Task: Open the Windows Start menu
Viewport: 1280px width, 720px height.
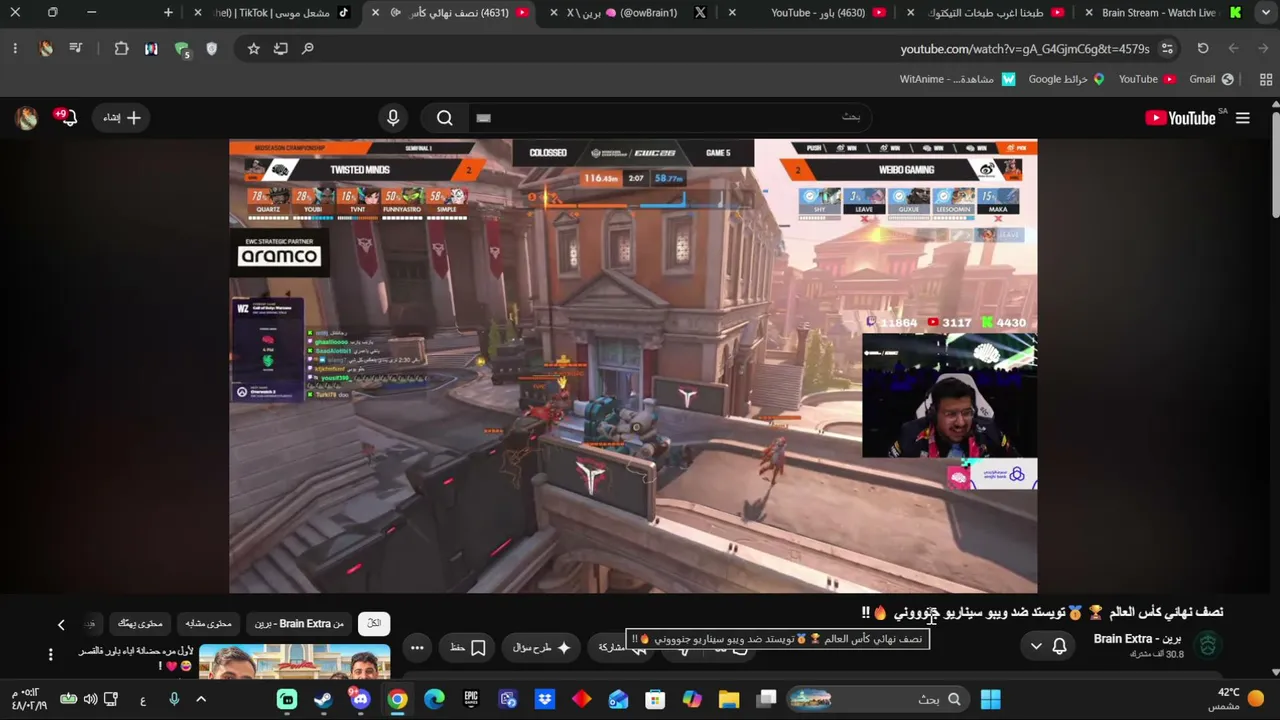Action: [990, 699]
